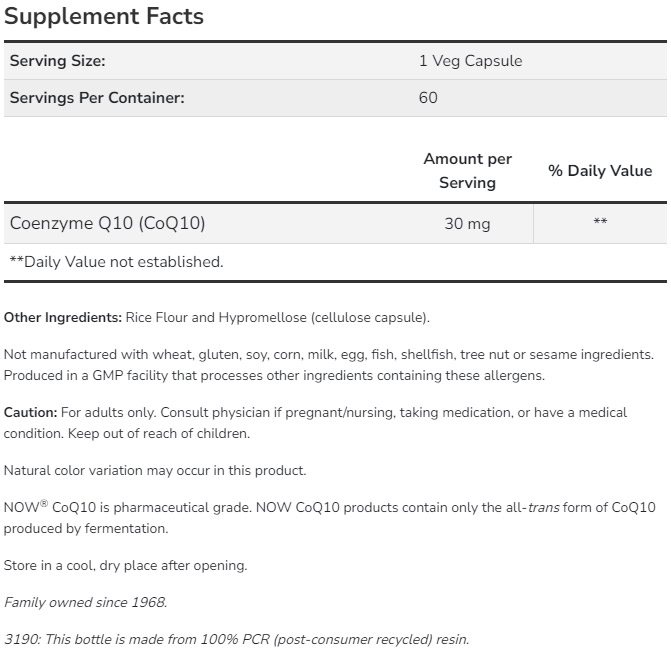Select the servings count value 60
This screenshot has height=653, width=671.
point(428,98)
